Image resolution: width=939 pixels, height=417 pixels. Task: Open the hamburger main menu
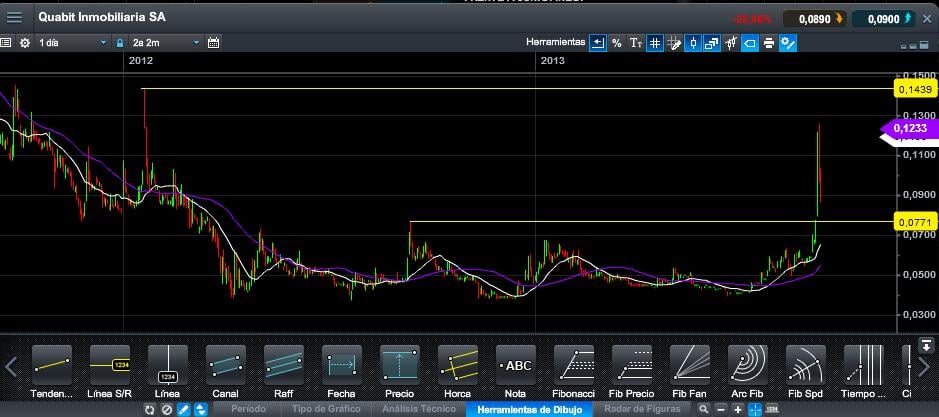(14, 17)
